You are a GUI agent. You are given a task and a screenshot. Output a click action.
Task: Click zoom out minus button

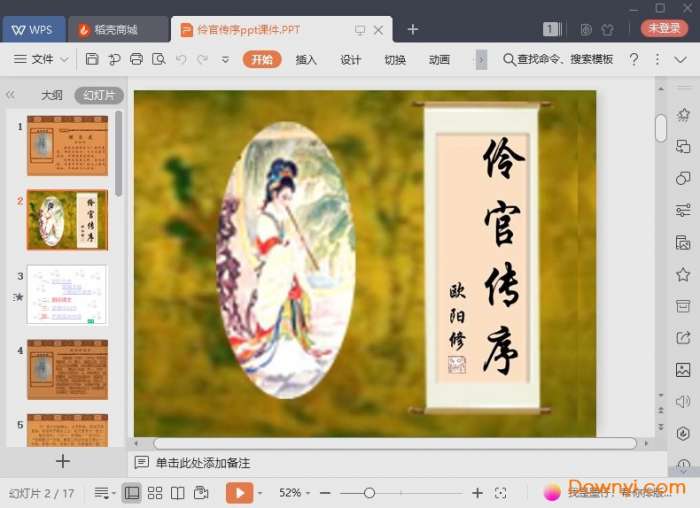(325, 493)
